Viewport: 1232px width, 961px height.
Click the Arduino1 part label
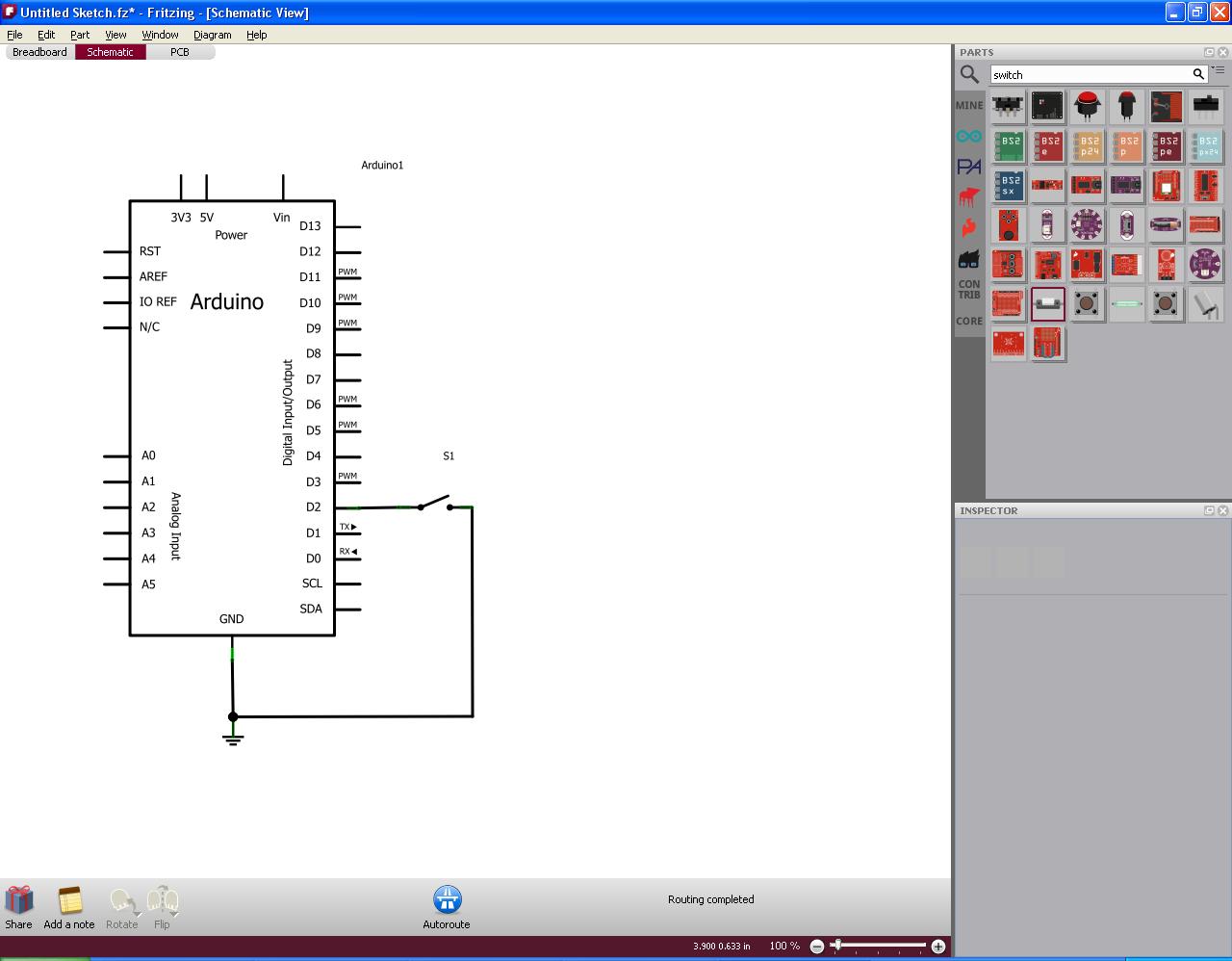pyautogui.click(x=382, y=165)
